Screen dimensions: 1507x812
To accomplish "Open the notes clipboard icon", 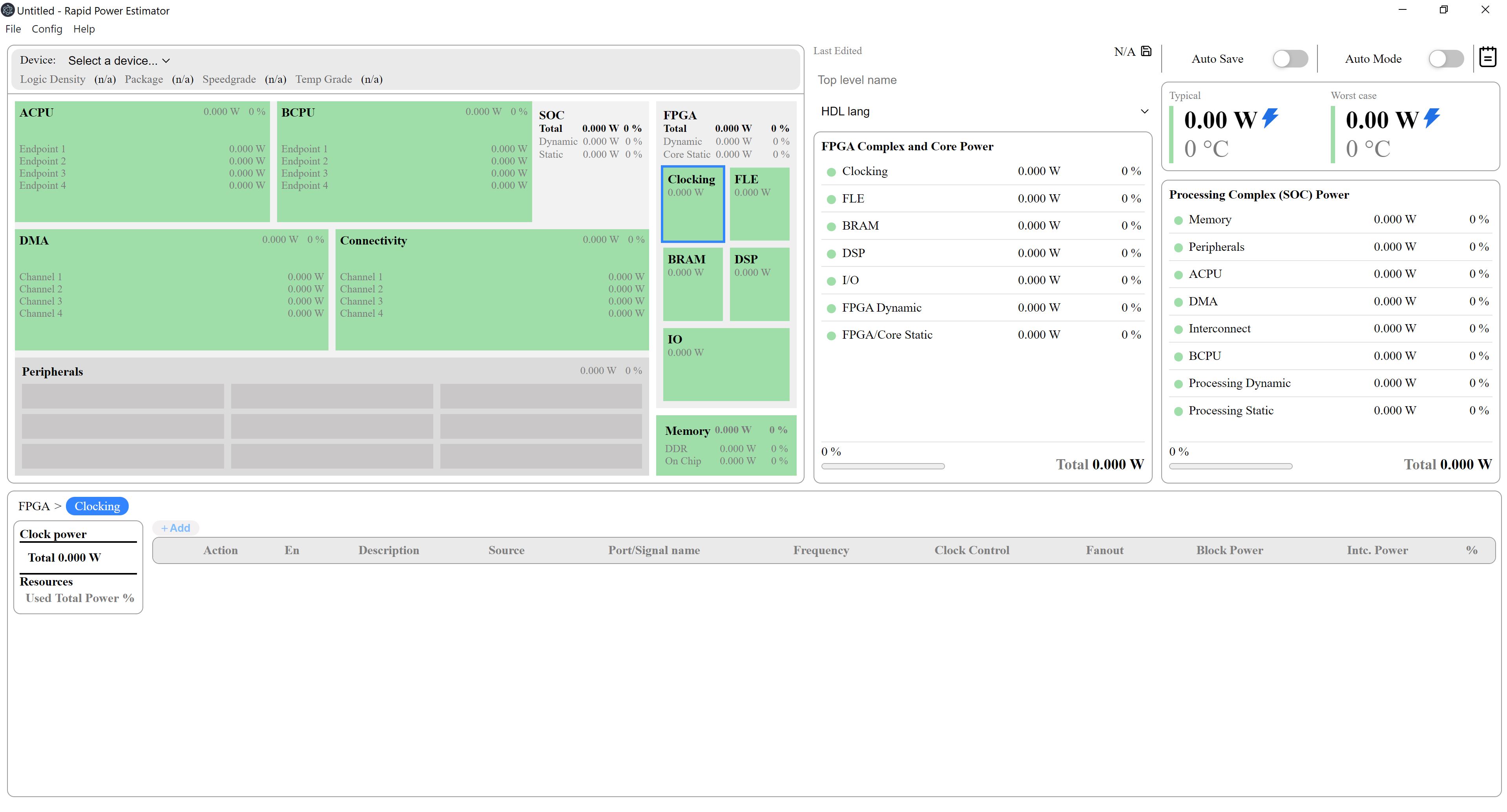I will [x=1487, y=57].
